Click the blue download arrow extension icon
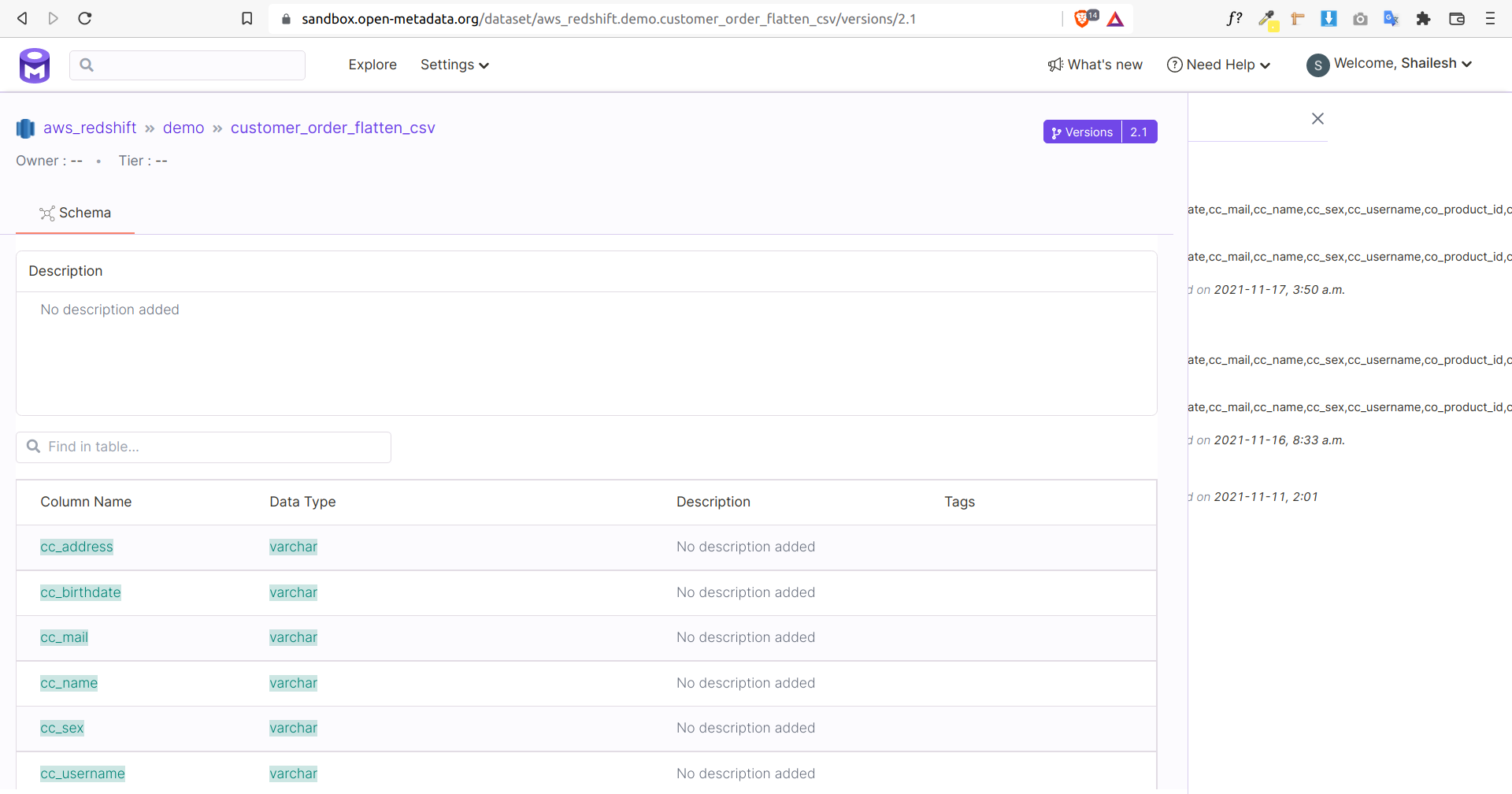The image size is (1512, 794). tap(1329, 18)
